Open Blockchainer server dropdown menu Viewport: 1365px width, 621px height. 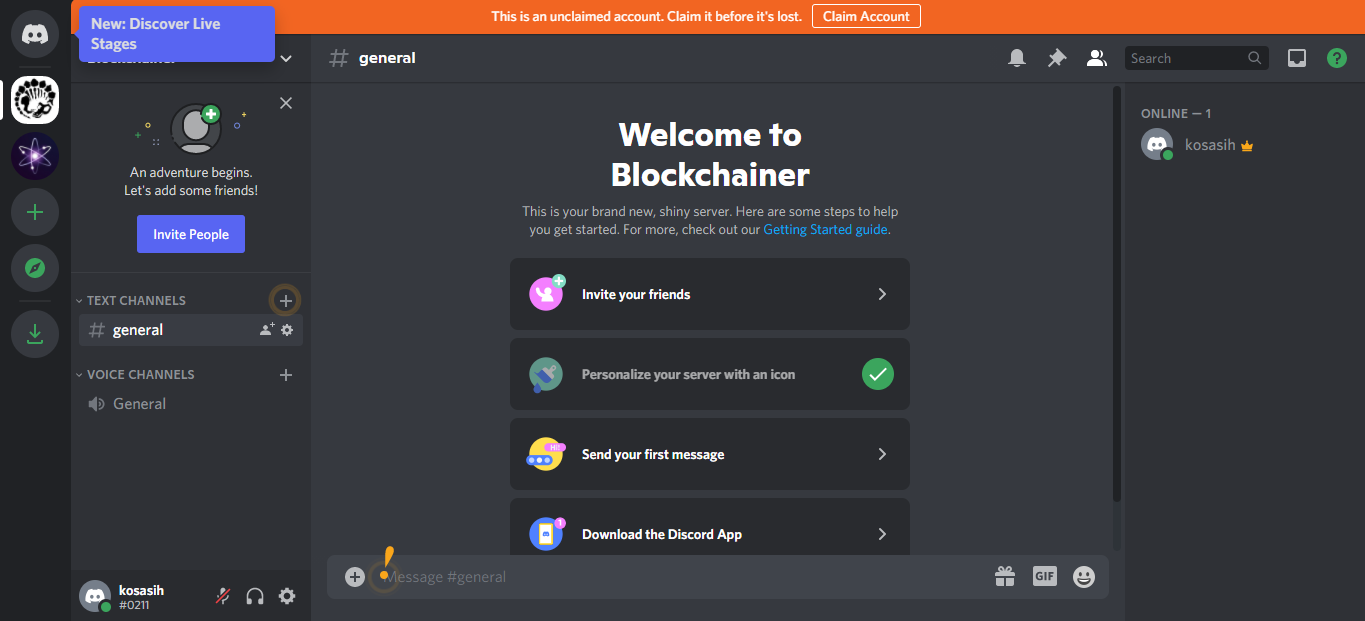pyautogui.click(x=286, y=59)
